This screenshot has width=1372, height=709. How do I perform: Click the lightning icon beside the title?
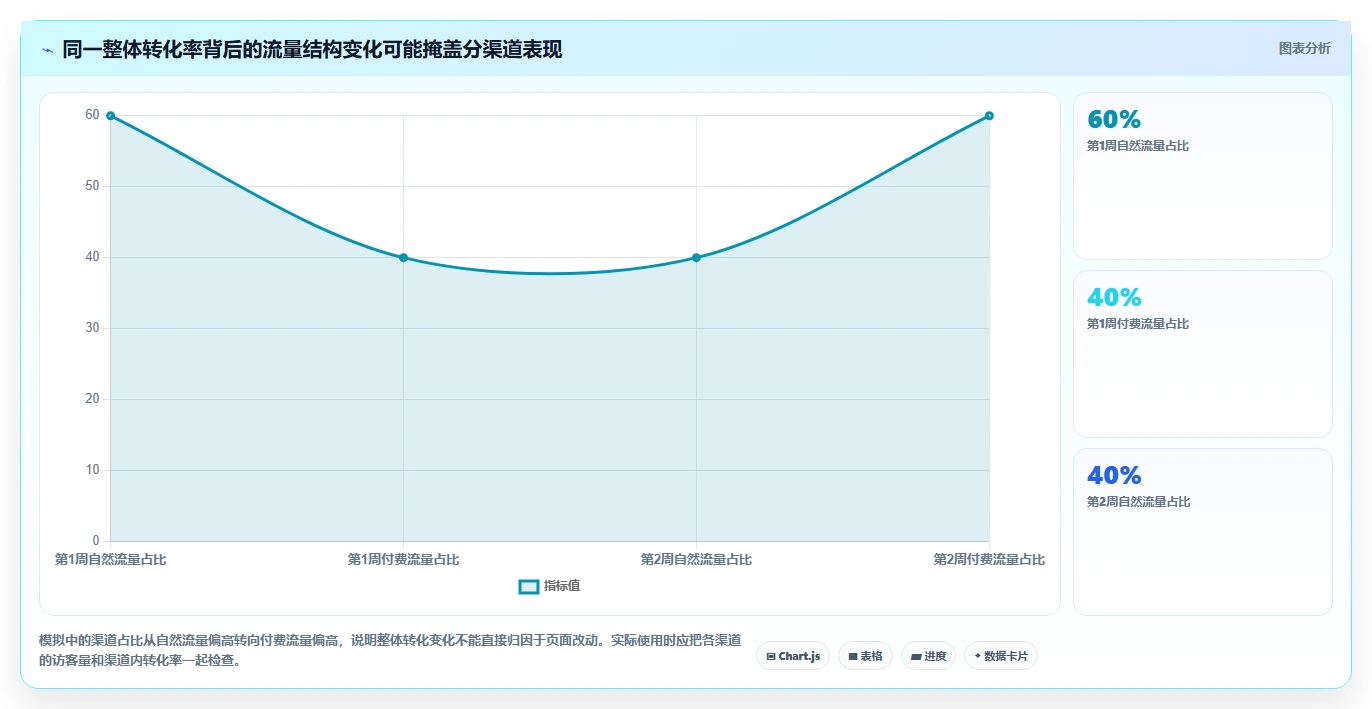(47, 50)
